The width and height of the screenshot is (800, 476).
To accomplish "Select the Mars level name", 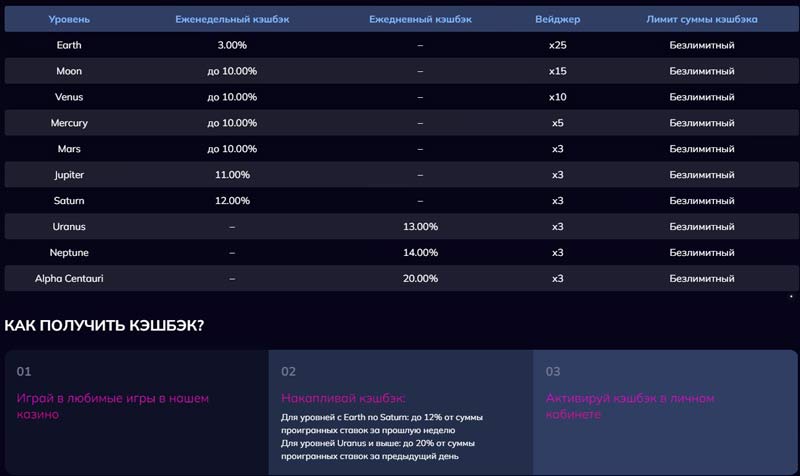I will pyautogui.click(x=69, y=149).
